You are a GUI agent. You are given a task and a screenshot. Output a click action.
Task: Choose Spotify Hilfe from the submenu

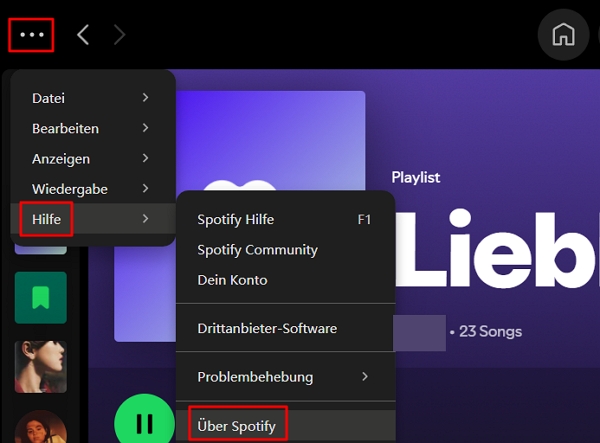285,220
